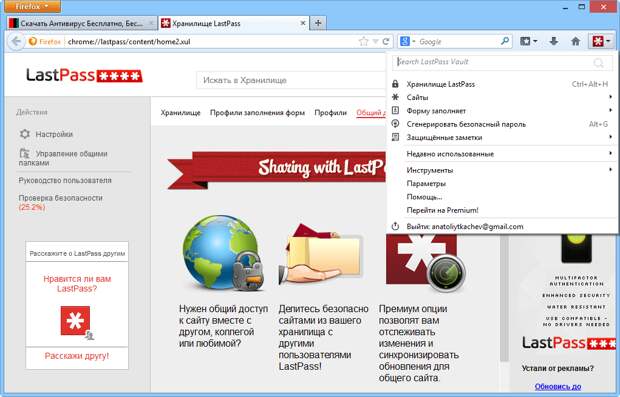
Task: Click the Устали от рекламы? text
Action: point(558,368)
